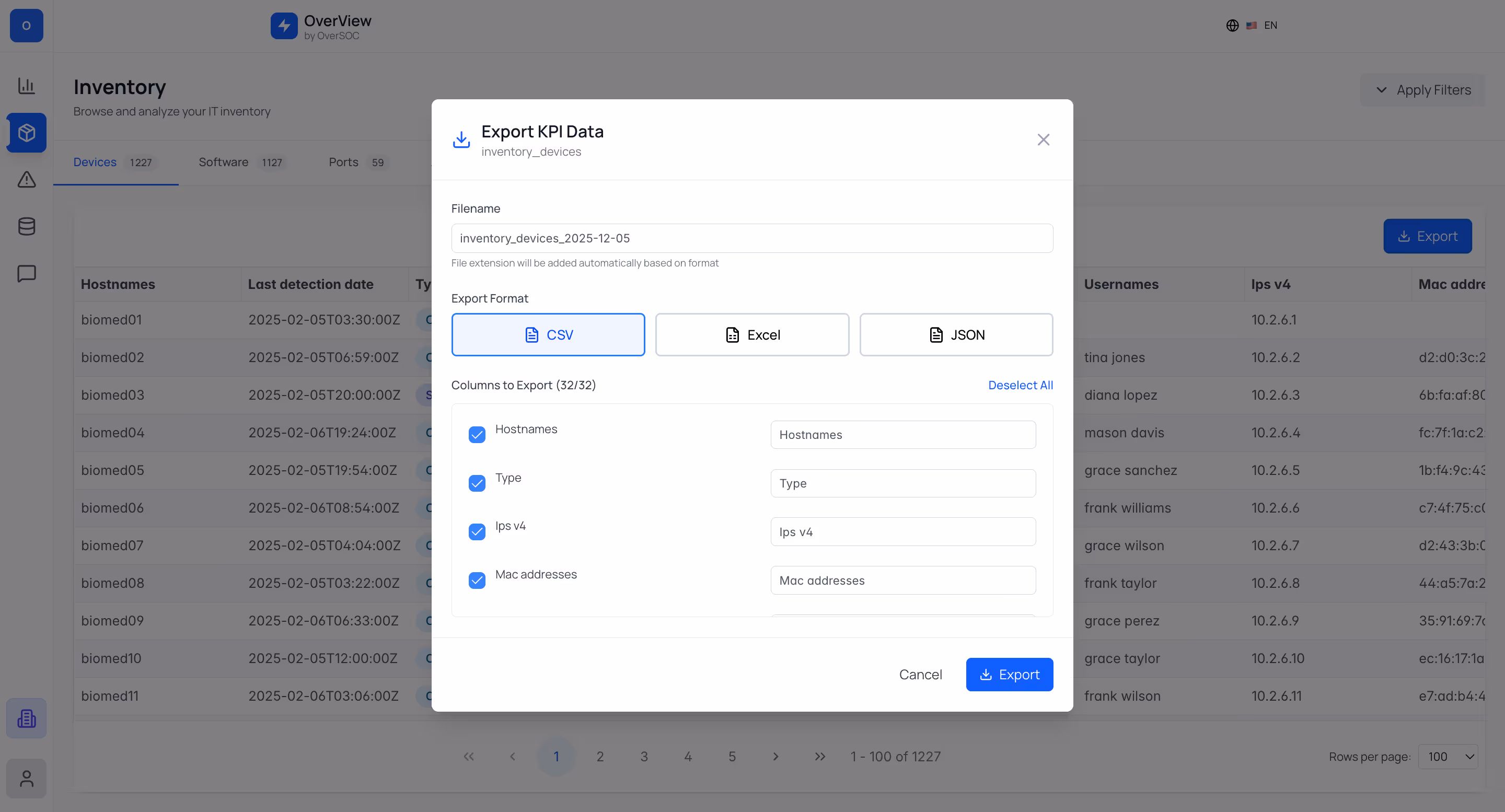Click the Inventory cube sidebar icon
Screen dimensions: 1505x812
click(x=26, y=133)
